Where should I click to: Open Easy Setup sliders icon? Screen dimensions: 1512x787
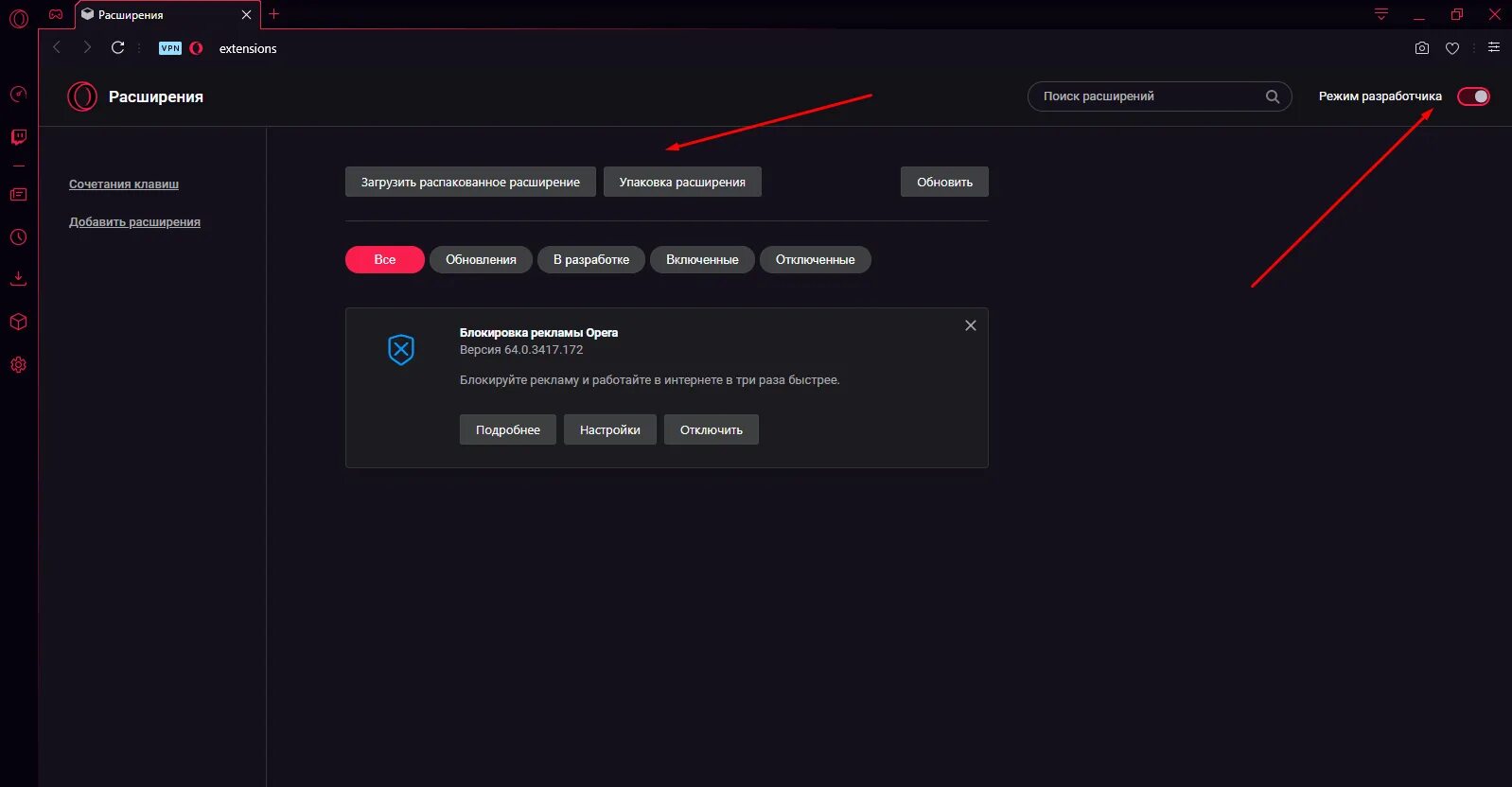(1494, 47)
